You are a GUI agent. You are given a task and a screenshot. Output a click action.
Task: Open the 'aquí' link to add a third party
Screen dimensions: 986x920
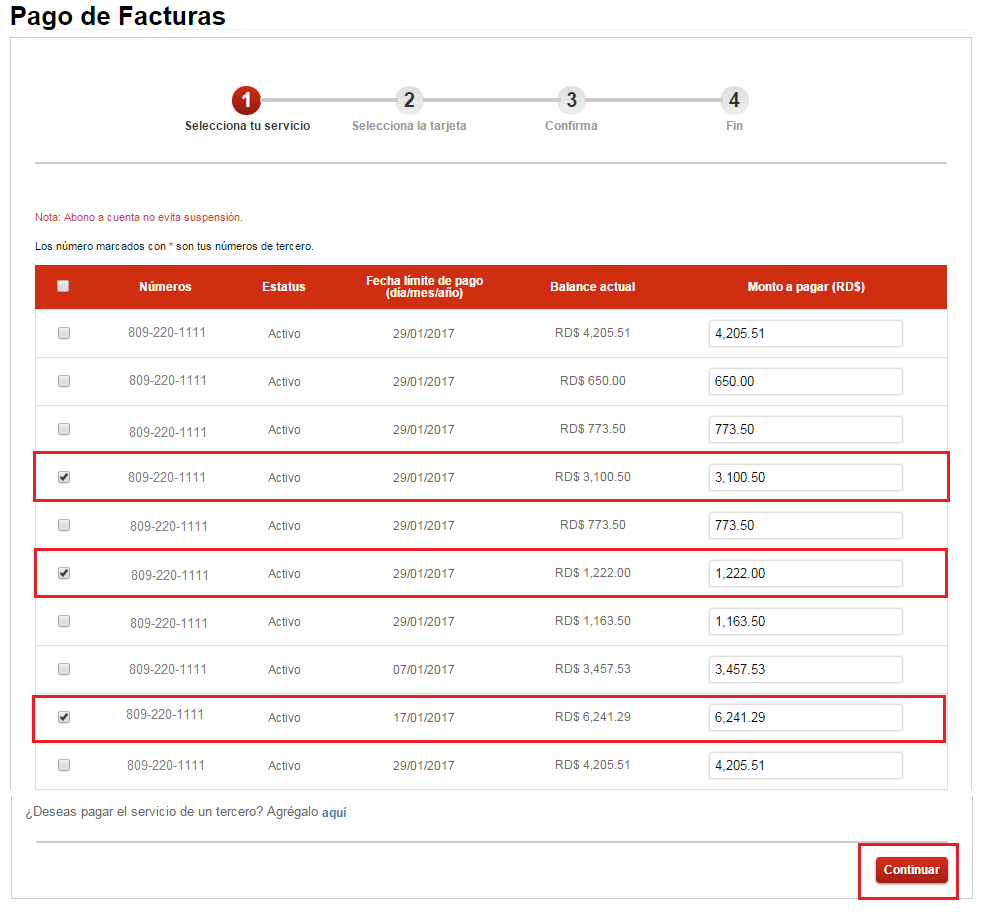tap(334, 812)
